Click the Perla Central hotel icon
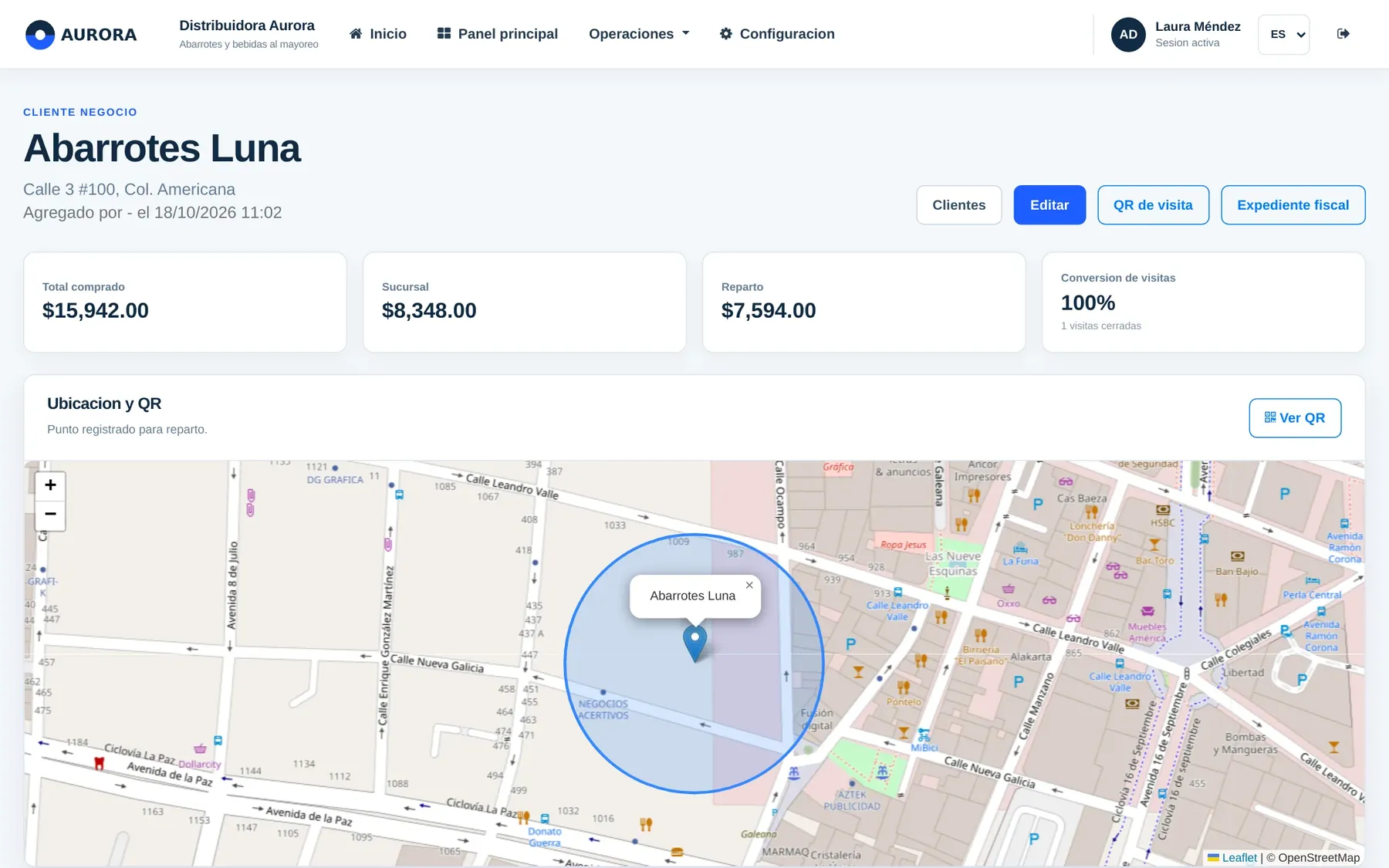Screen dimensions: 1389x868 point(1313,581)
